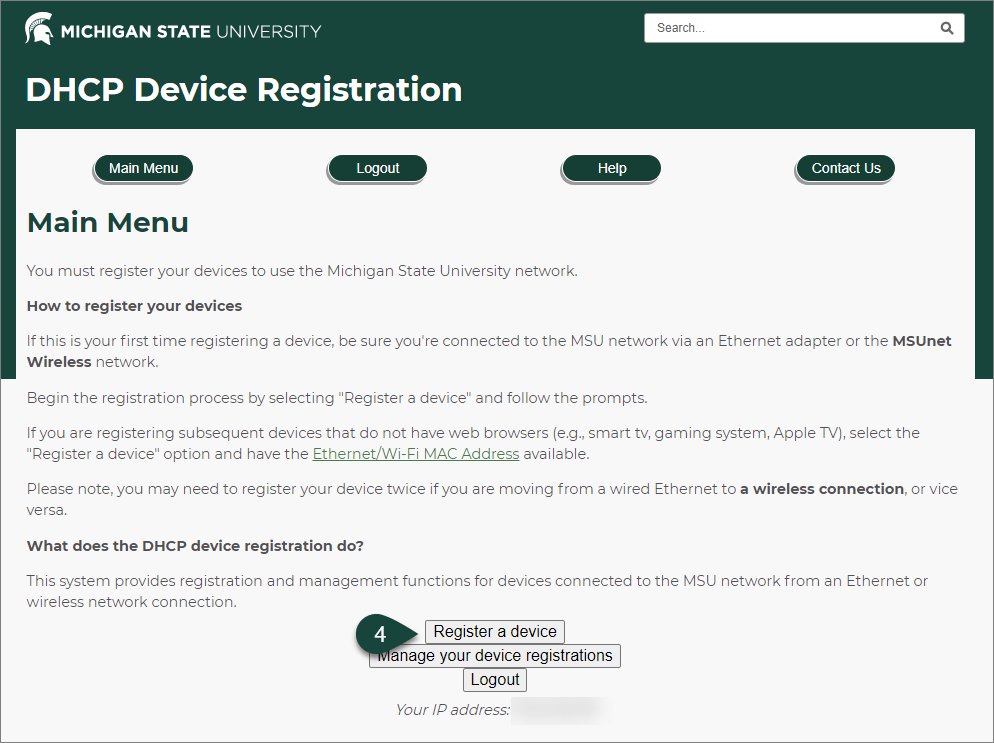The image size is (994, 743).
Task: Click the bold 'a wireless connection' text
Action: pos(822,489)
